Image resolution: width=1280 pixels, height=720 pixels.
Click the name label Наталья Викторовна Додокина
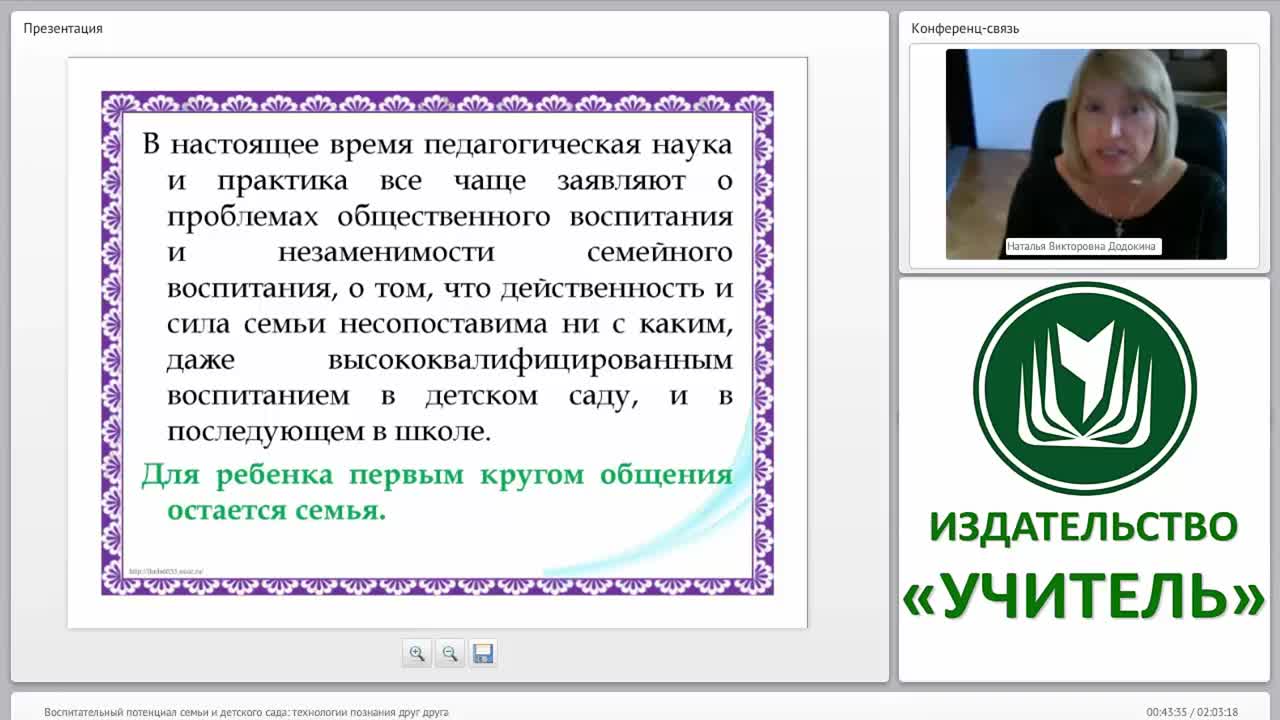click(1083, 246)
